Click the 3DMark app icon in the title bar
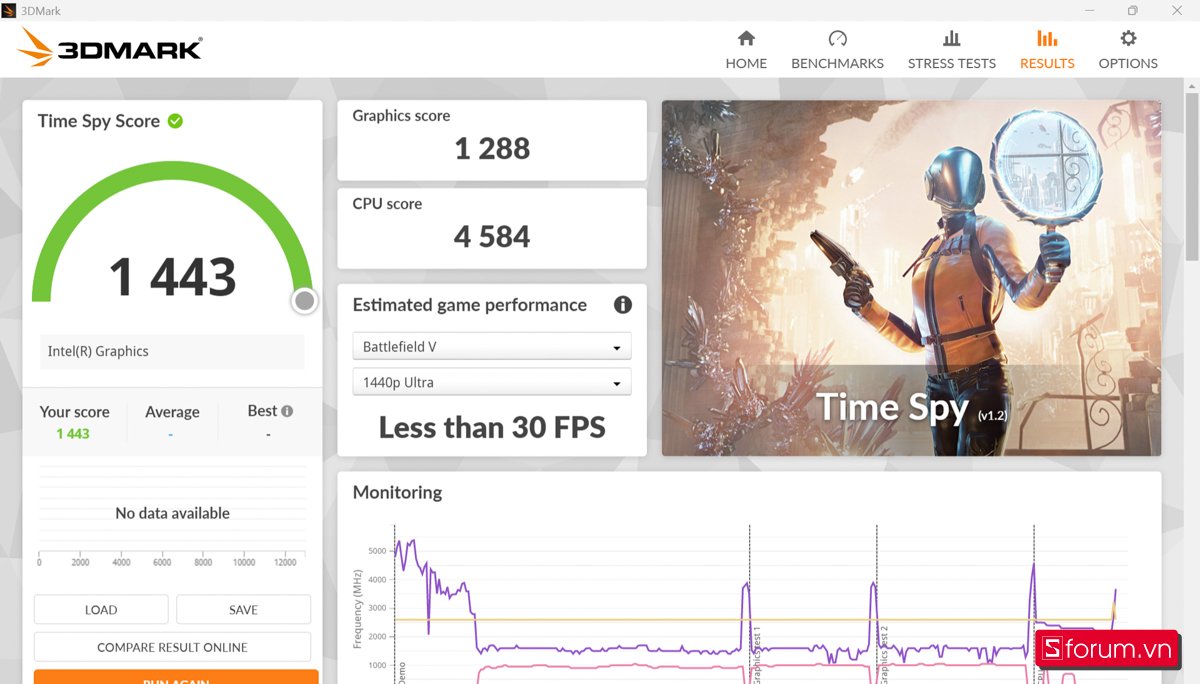 point(9,10)
